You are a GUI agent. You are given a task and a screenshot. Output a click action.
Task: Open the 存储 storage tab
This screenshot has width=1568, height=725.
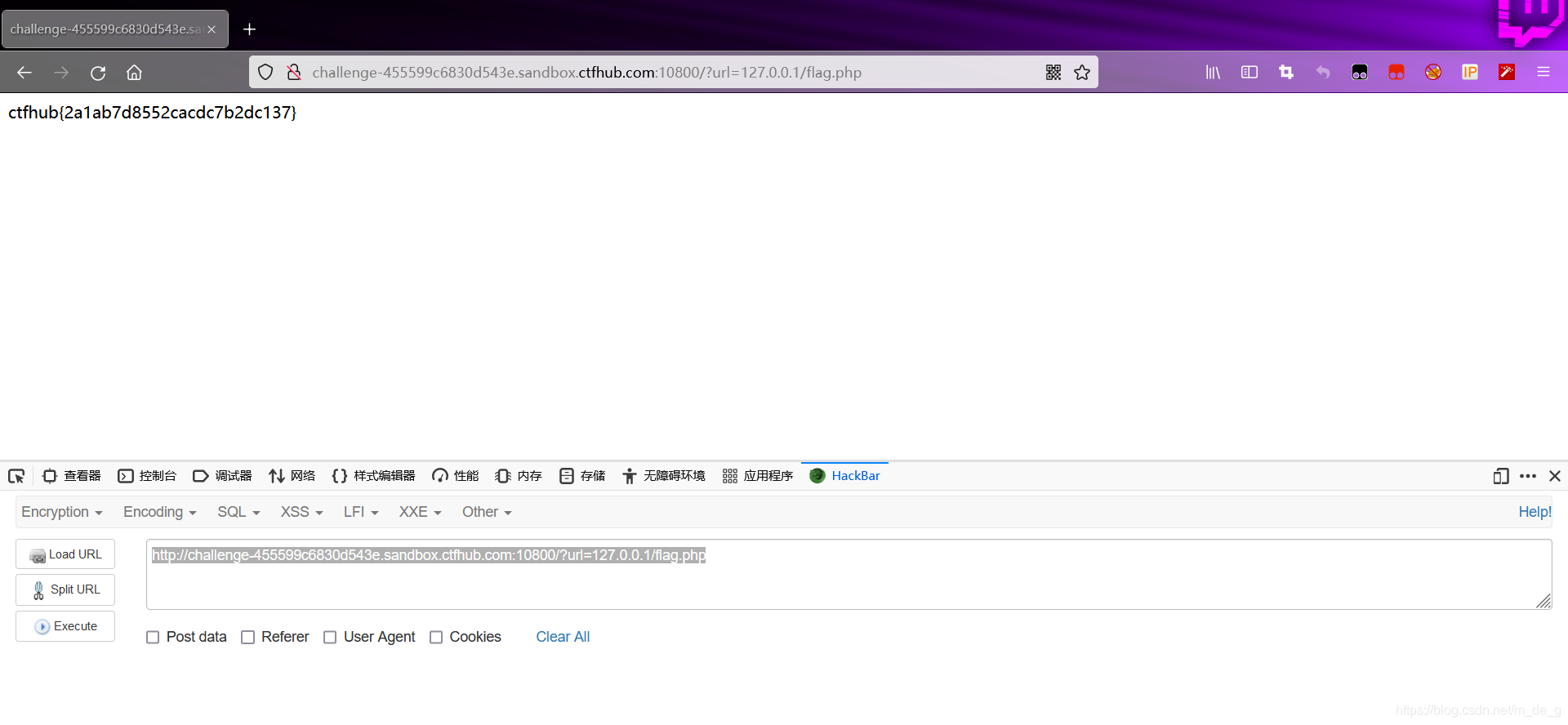[x=582, y=476]
